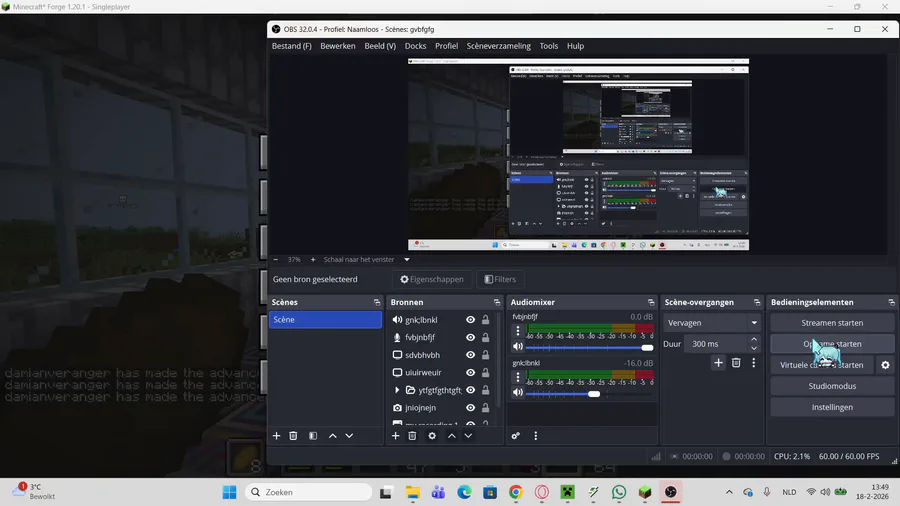
Task: Open the Beeld (V) menu
Action: 380,46
